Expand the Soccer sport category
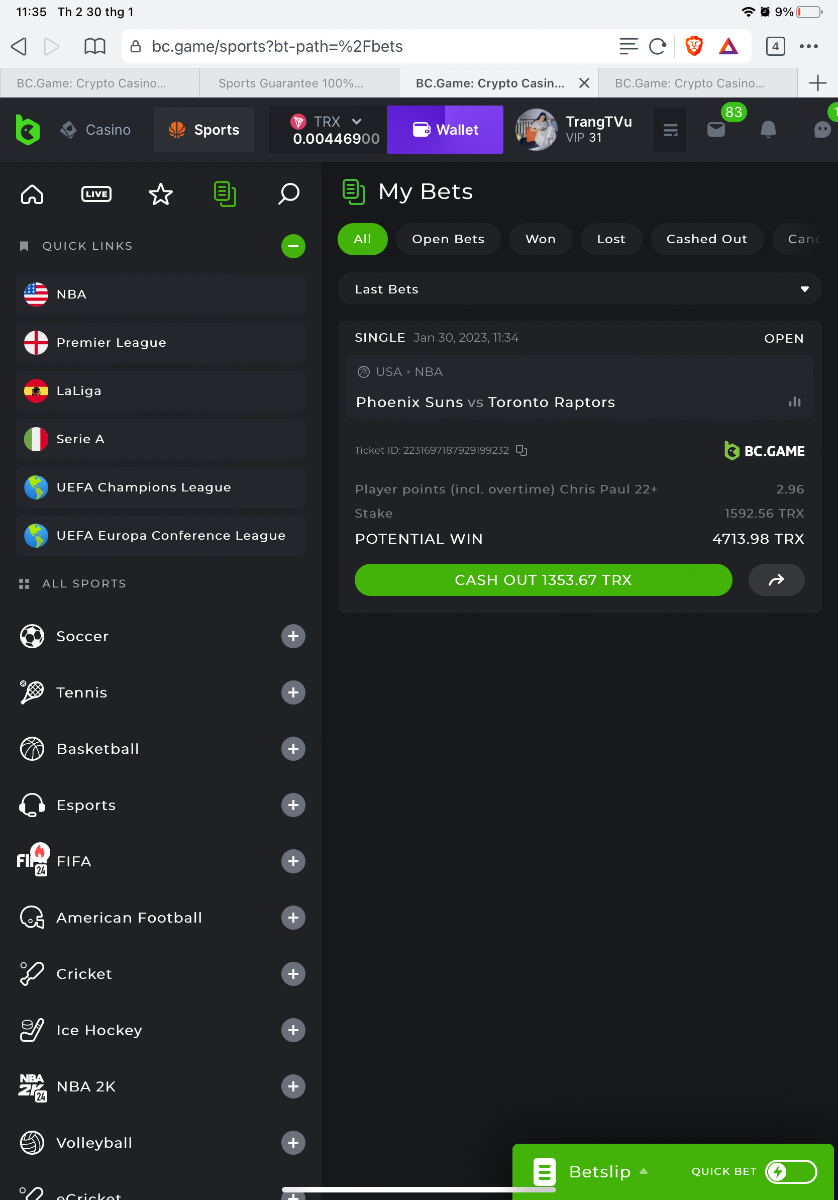The image size is (838, 1200). (293, 636)
